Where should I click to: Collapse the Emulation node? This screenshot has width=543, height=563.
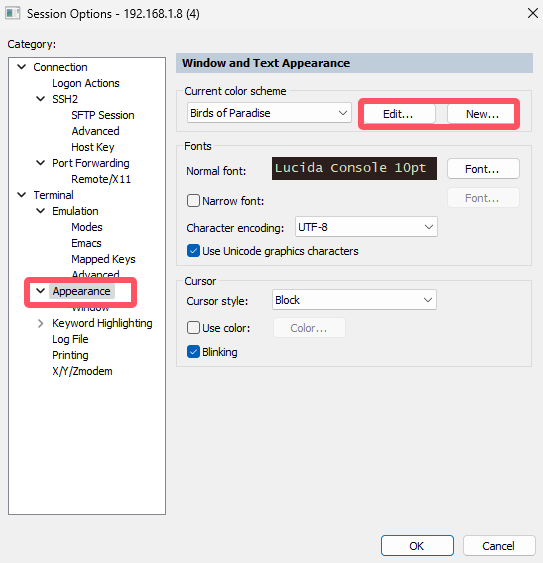pos(41,211)
